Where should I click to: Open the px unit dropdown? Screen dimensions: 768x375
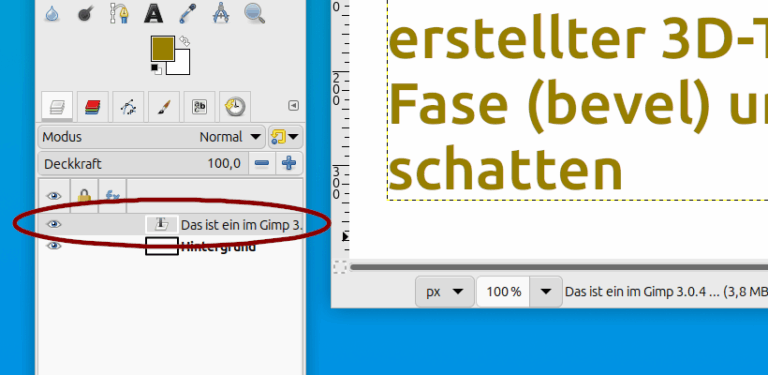[x=444, y=292]
